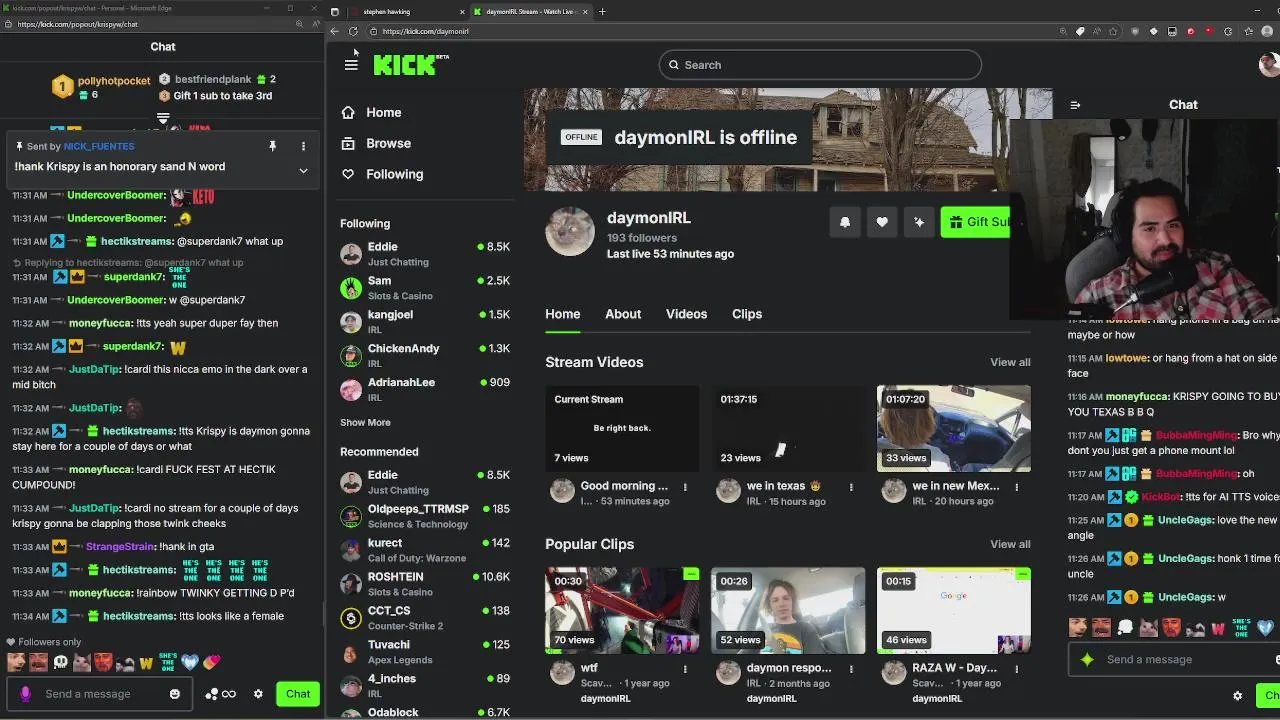Click View all for Popular Clips
Screen dimensions: 1280x720
point(1010,544)
